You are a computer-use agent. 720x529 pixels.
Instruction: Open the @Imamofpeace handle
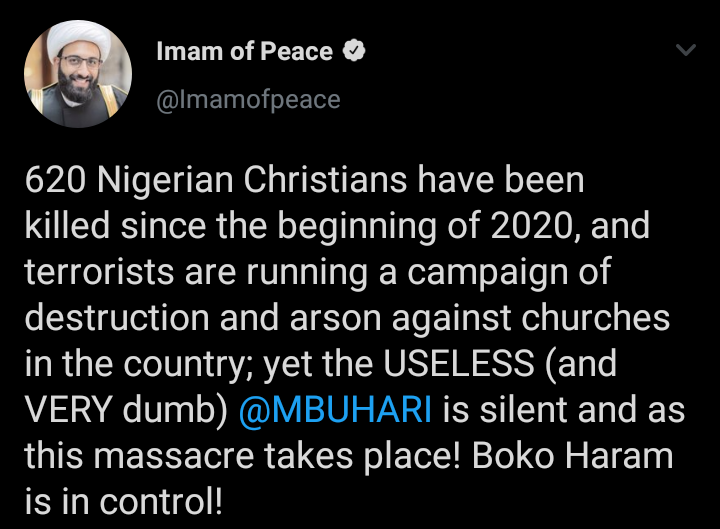pos(248,100)
